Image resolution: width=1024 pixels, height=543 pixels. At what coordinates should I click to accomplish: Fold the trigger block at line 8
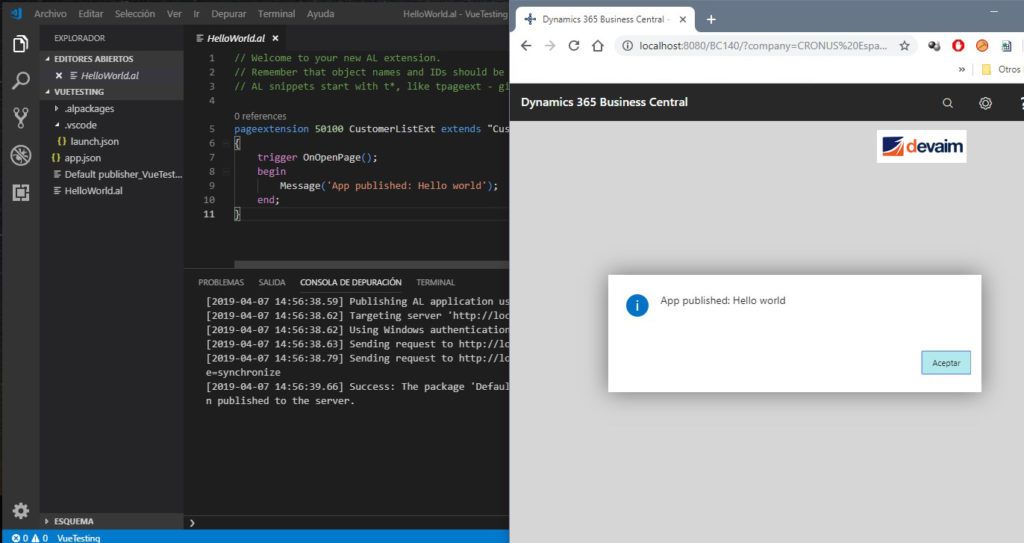[226, 171]
